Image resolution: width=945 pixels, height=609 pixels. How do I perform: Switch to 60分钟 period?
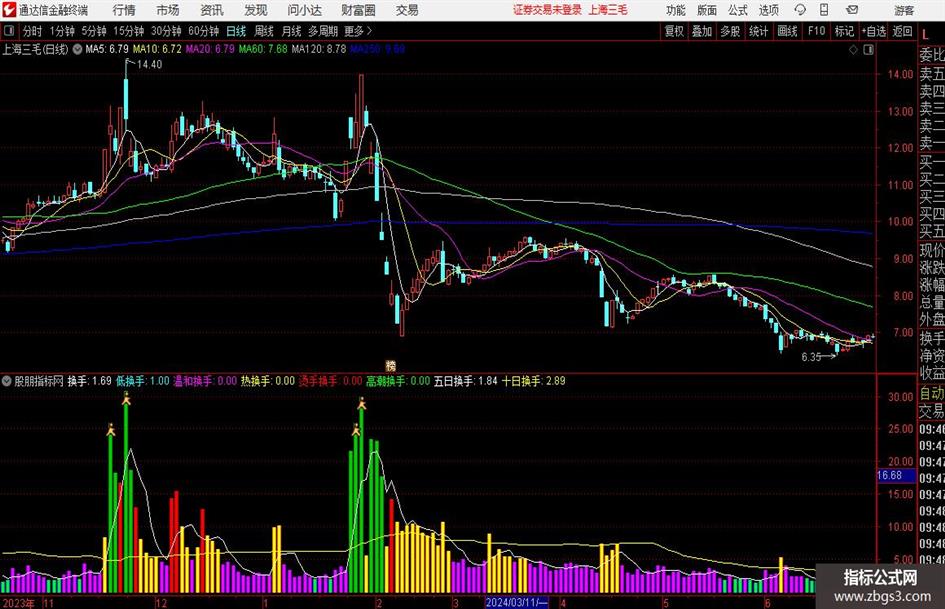tap(204, 31)
